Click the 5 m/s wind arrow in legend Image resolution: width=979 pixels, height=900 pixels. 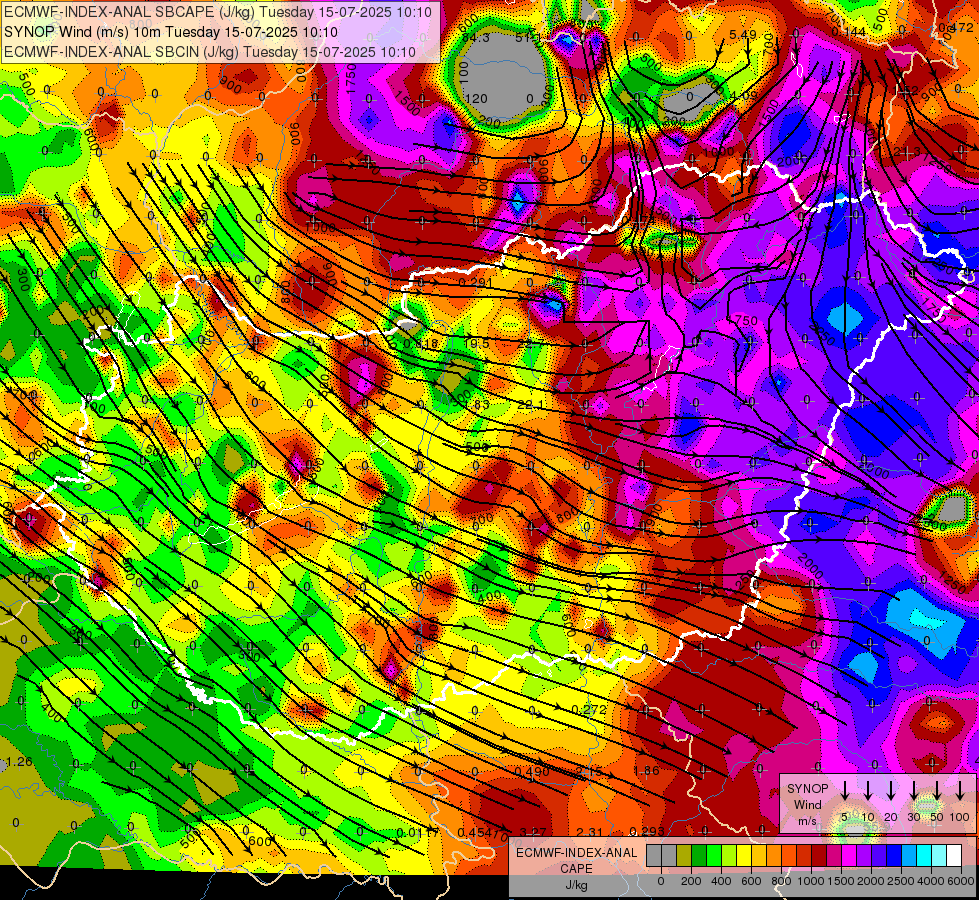click(x=844, y=791)
